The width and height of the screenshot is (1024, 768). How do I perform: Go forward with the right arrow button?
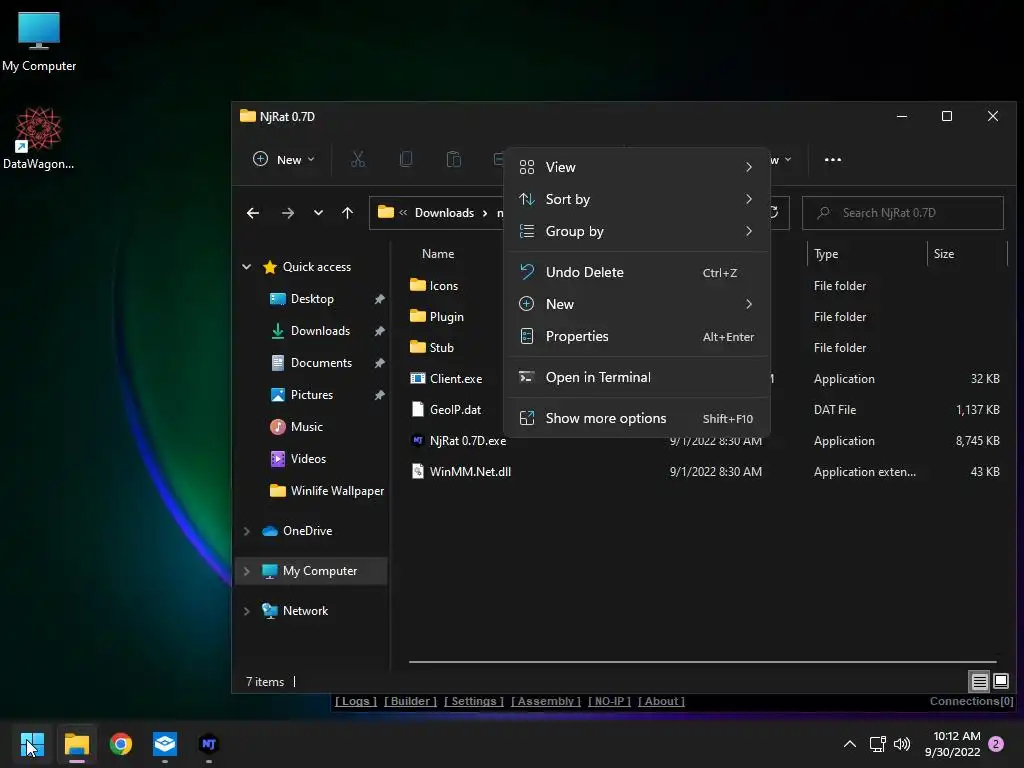pos(287,213)
